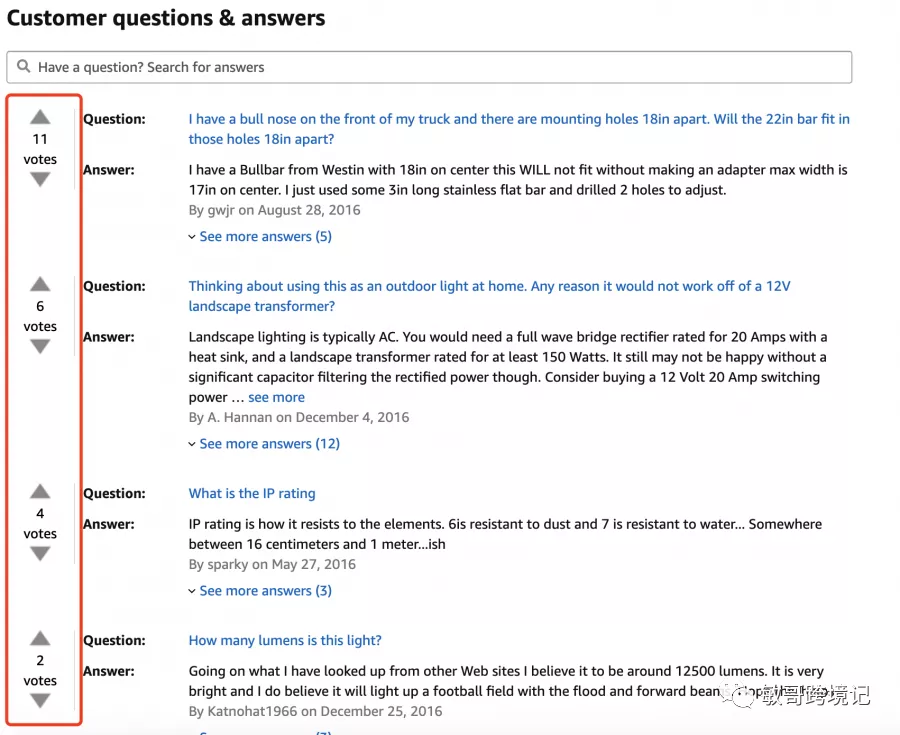Expand 'See more answers (12)'

[x=269, y=444]
